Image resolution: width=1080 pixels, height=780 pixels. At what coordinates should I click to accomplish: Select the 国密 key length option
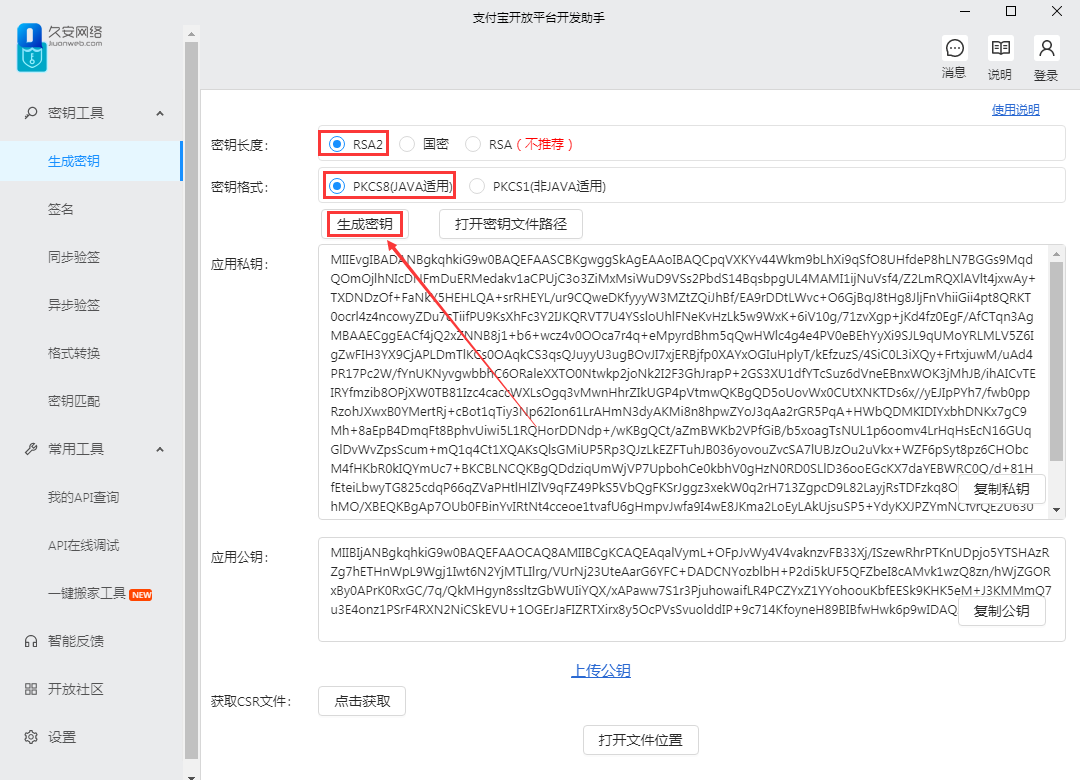[x=407, y=144]
